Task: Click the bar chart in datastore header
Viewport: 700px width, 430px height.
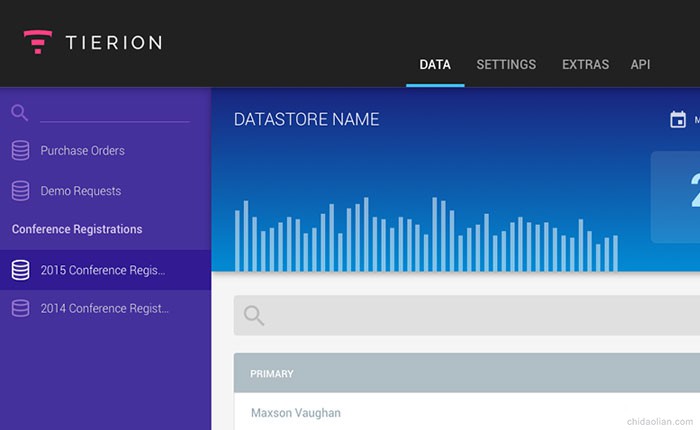Action: (x=426, y=234)
